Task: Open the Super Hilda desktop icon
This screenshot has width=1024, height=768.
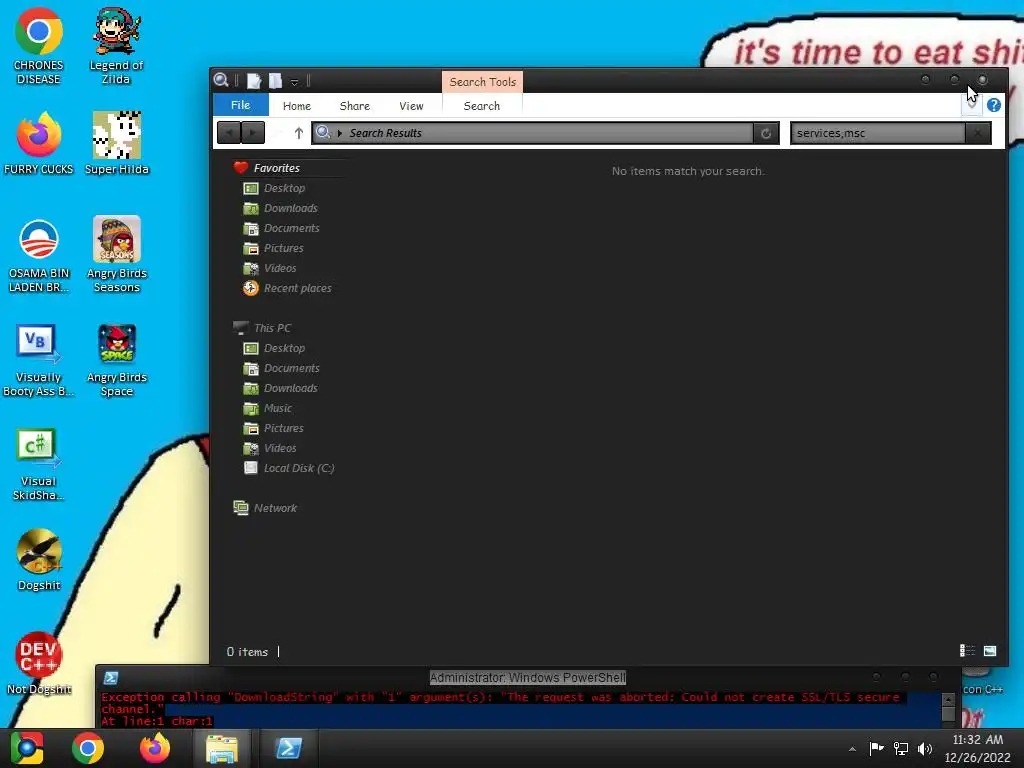Action: (116, 144)
